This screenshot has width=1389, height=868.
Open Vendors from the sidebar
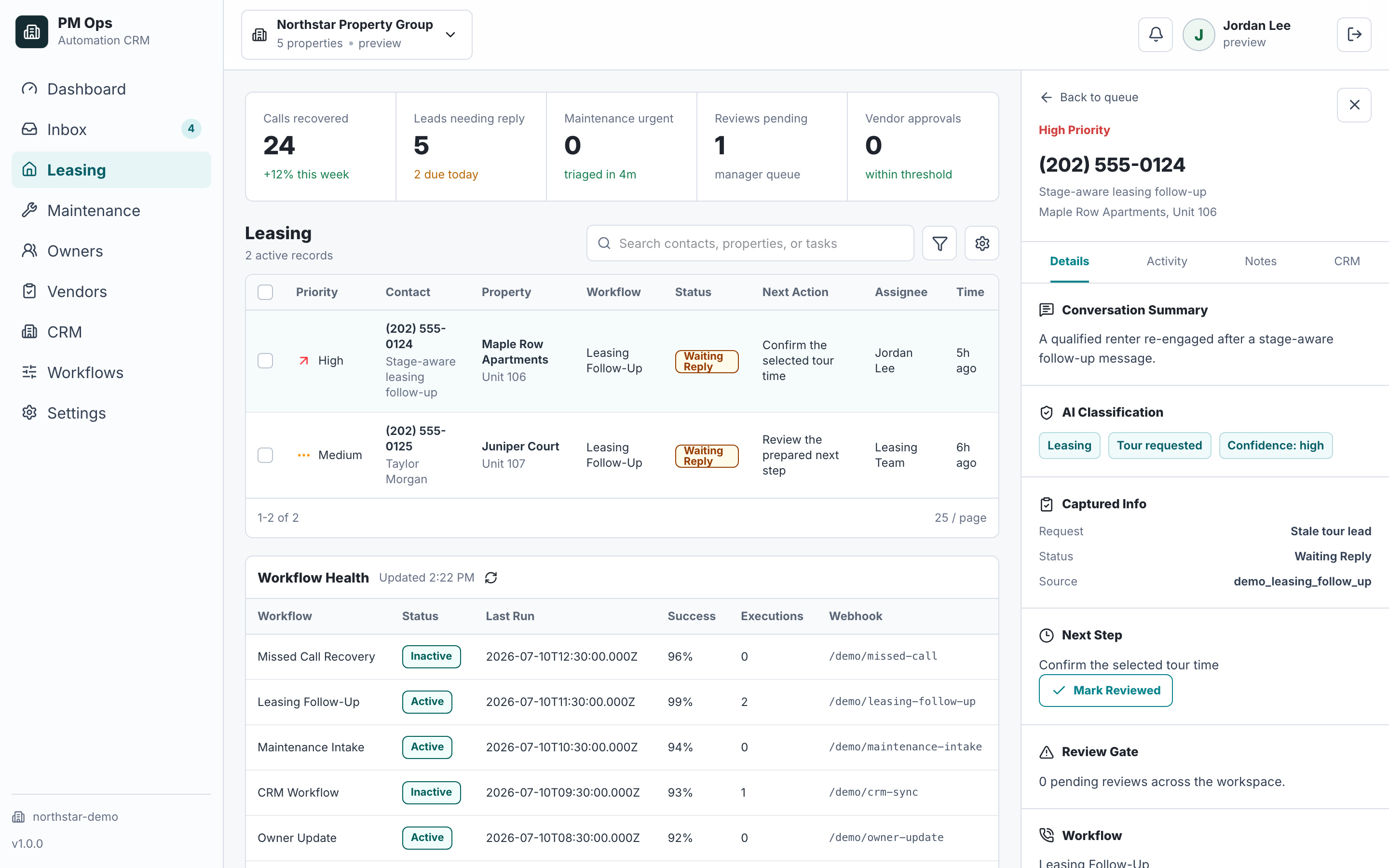click(x=111, y=291)
